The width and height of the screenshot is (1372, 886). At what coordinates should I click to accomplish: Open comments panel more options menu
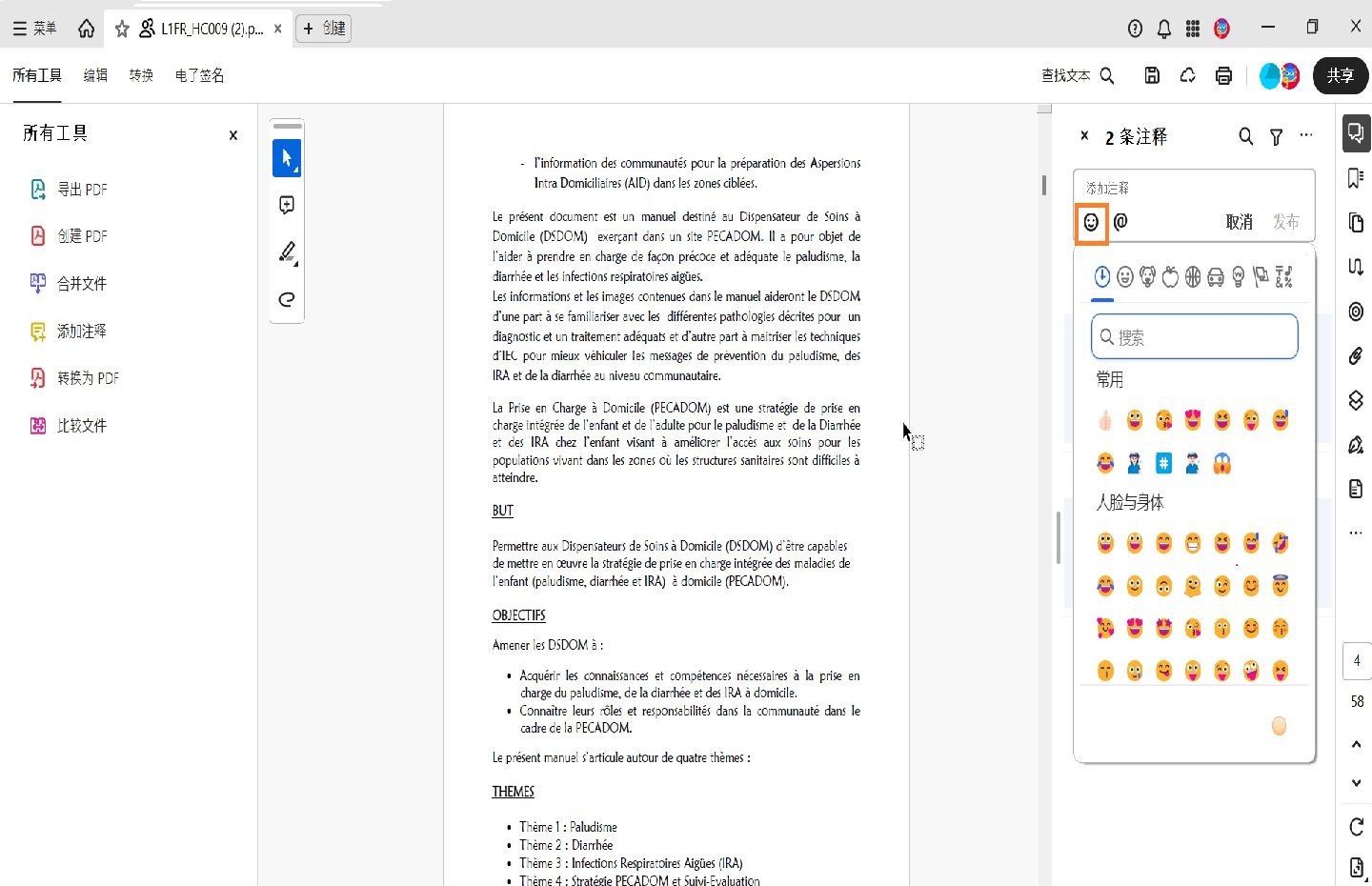tap(1306, 136)
